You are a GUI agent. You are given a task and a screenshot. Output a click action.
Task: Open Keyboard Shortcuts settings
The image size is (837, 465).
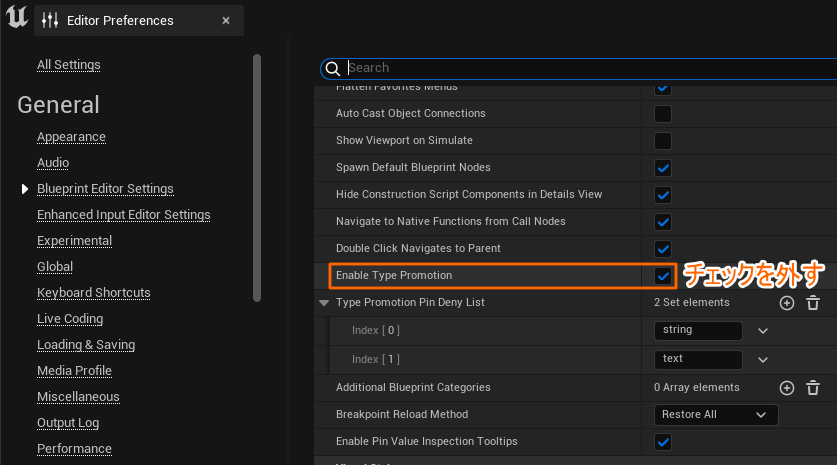[x=93, y=293]
